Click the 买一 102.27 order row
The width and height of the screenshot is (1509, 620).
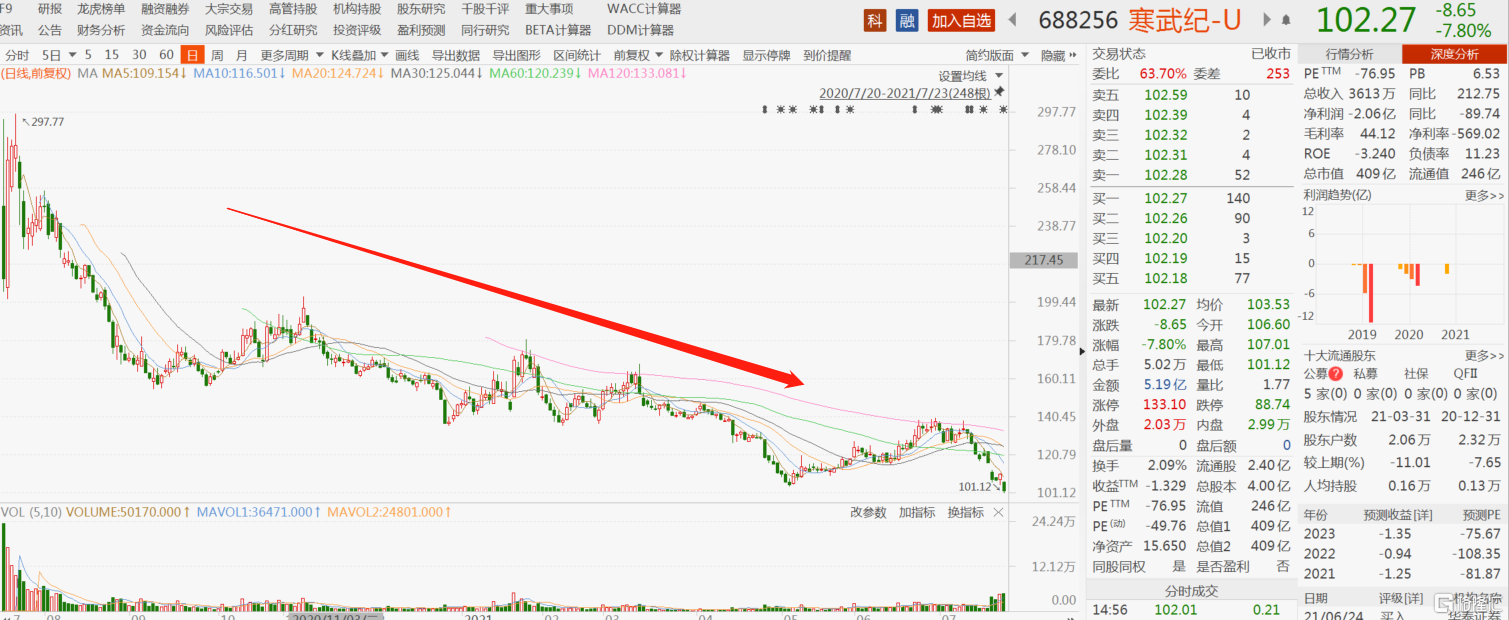pos(1191,198)
